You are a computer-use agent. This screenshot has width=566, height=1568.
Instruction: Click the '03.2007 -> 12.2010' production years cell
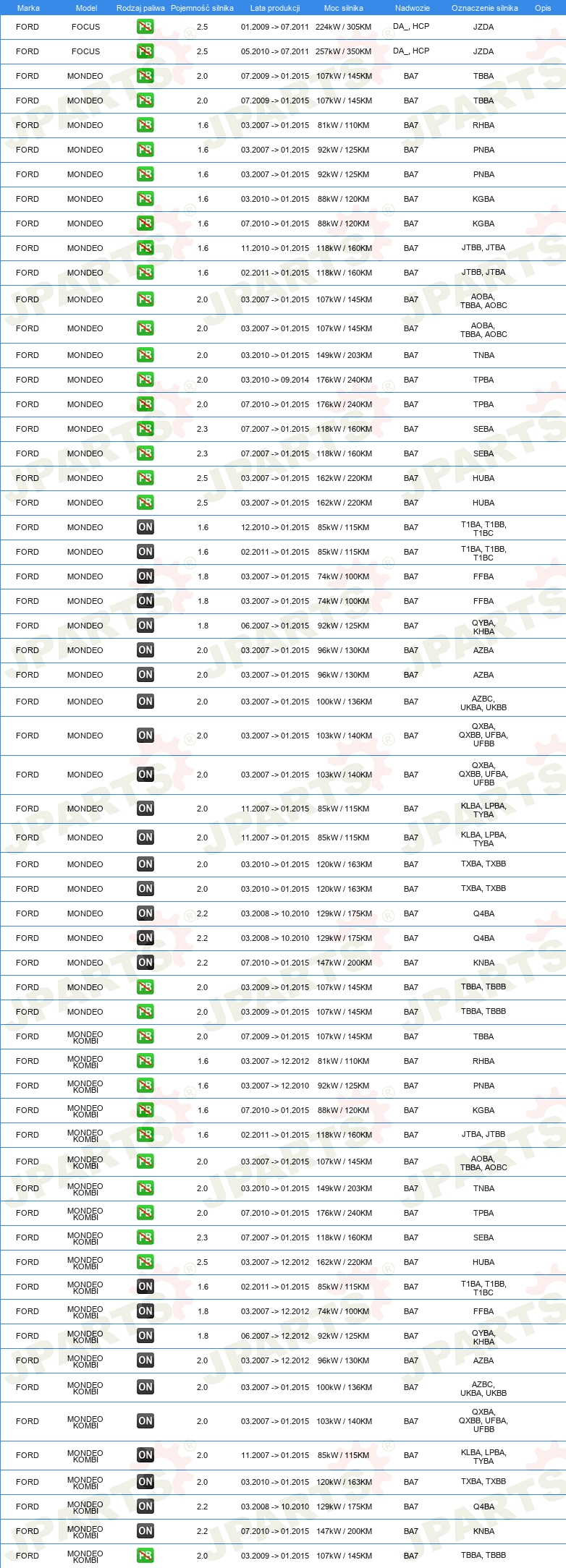(275, 1086)
